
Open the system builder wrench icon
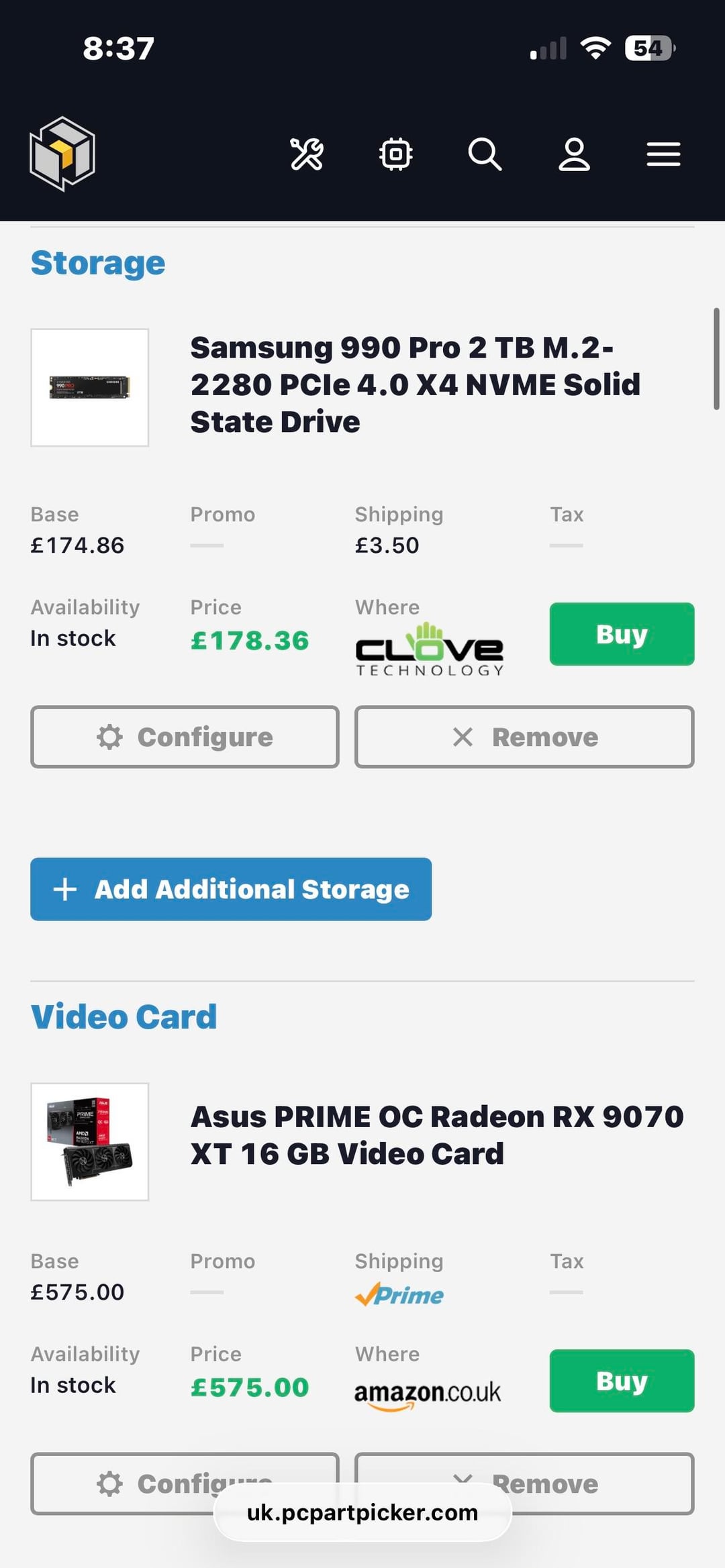tap(307, 154)
